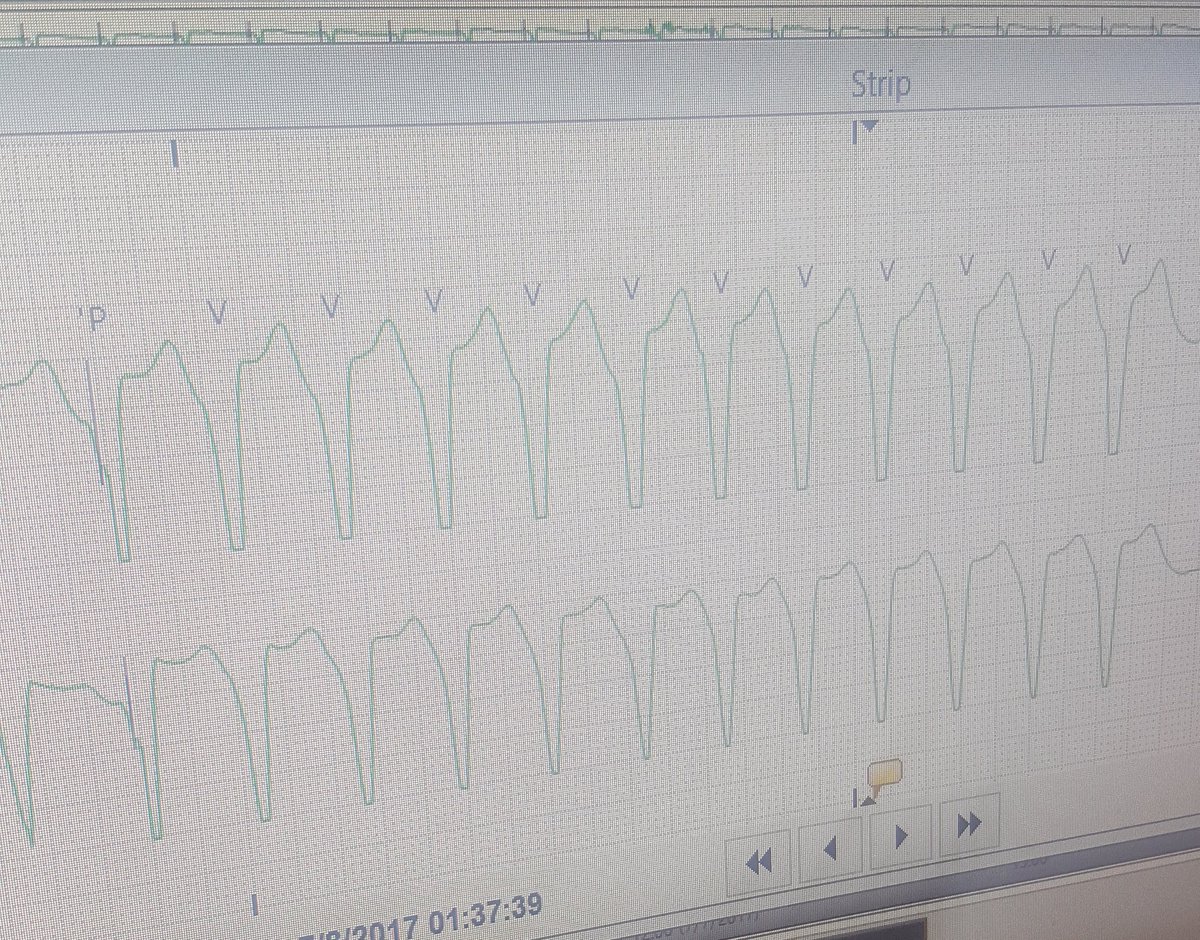Step forward with the single right arrow
The height and width of the screenshot is (940, 1200).
click(901, 835)
